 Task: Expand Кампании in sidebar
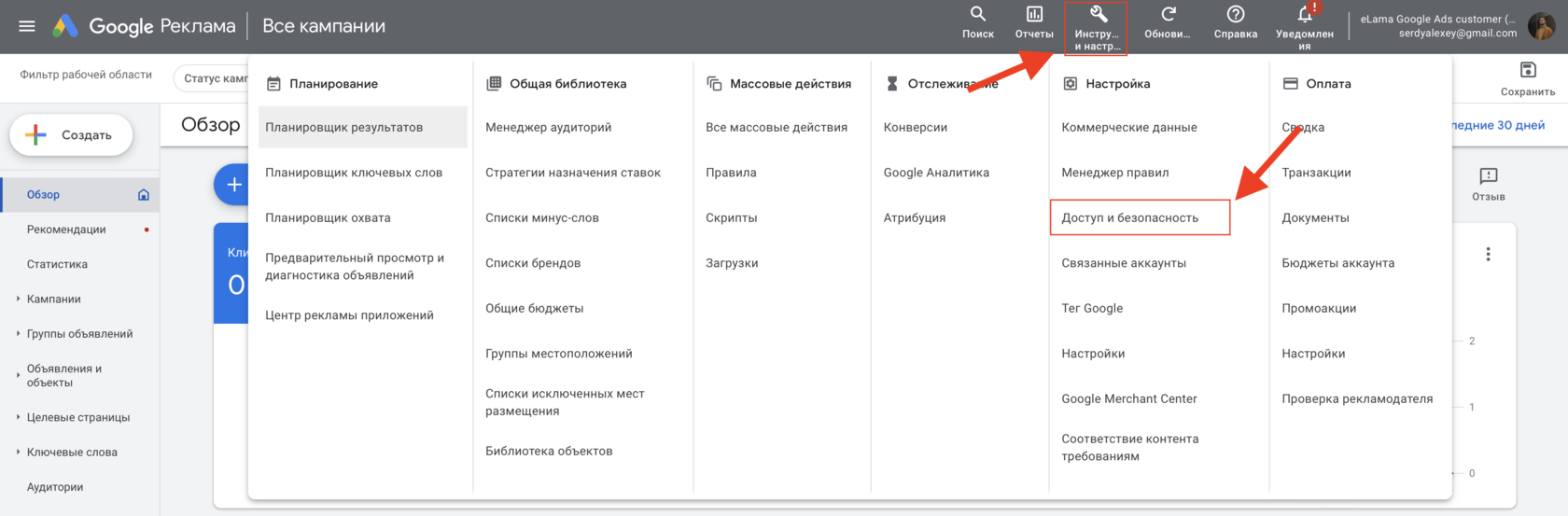pos(18,299)
